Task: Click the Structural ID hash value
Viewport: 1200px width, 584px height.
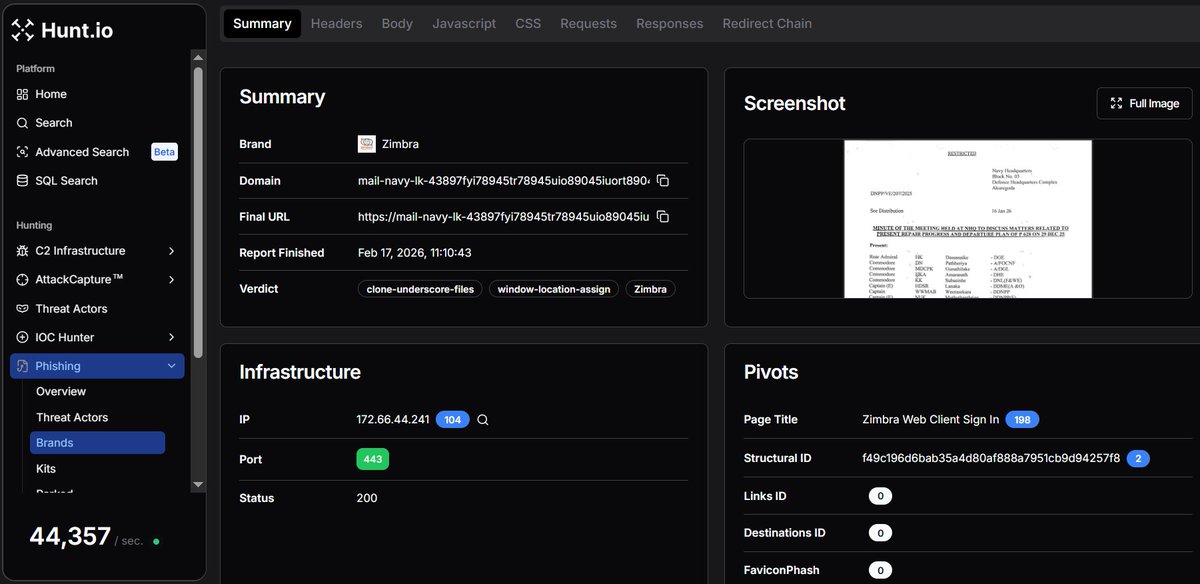Action: click(x=991, y=458)
